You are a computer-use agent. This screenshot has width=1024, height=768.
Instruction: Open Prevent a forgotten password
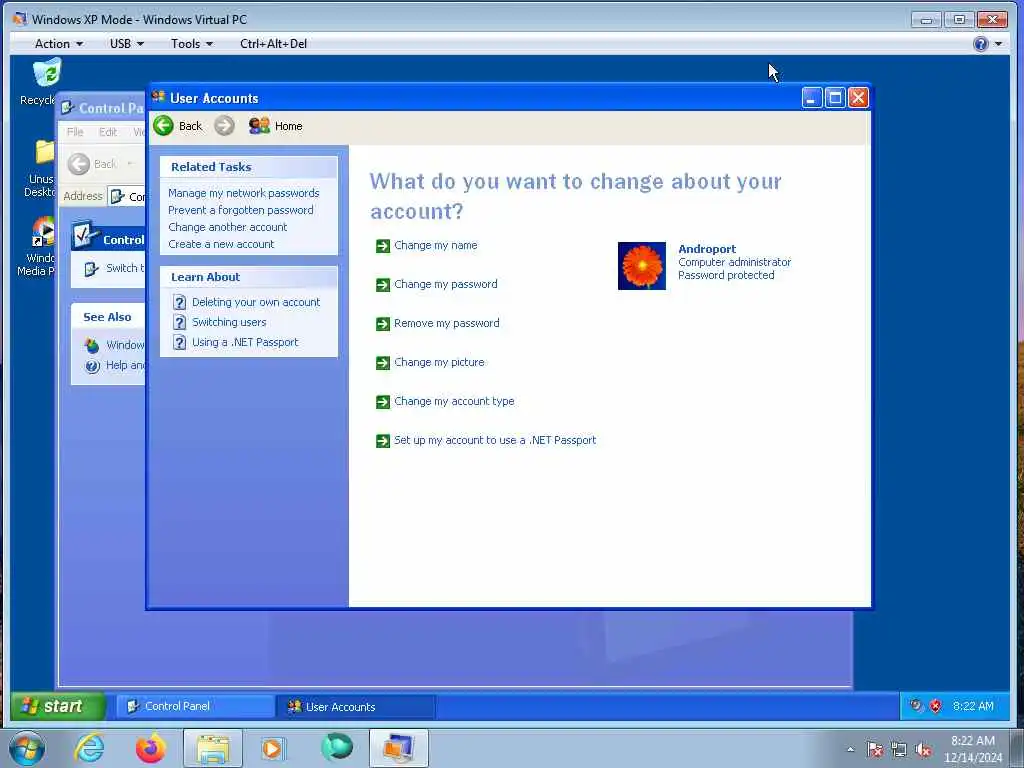tap(240, 210)
